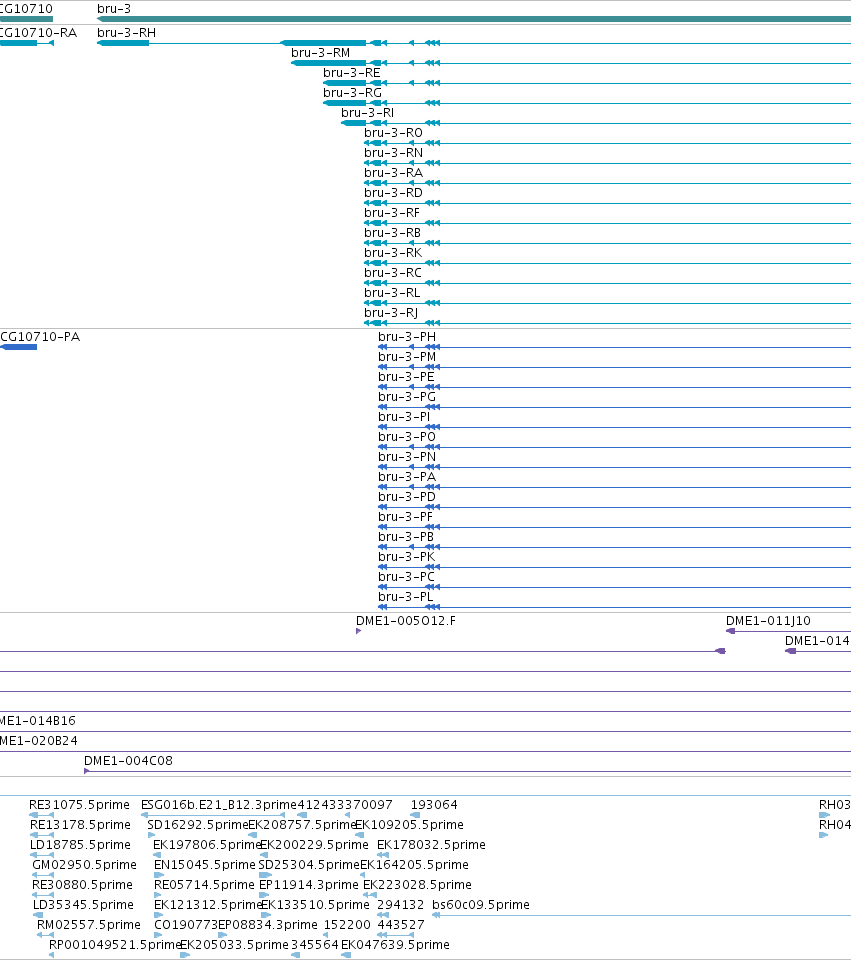The width and height of the screenshot is (851, 960).
Task: Click EST EK164205.5prime
Action: pos(414,865)
